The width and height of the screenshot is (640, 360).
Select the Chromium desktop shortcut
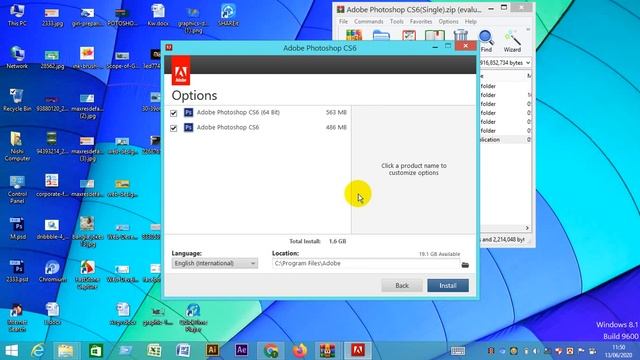coord(52,271)
